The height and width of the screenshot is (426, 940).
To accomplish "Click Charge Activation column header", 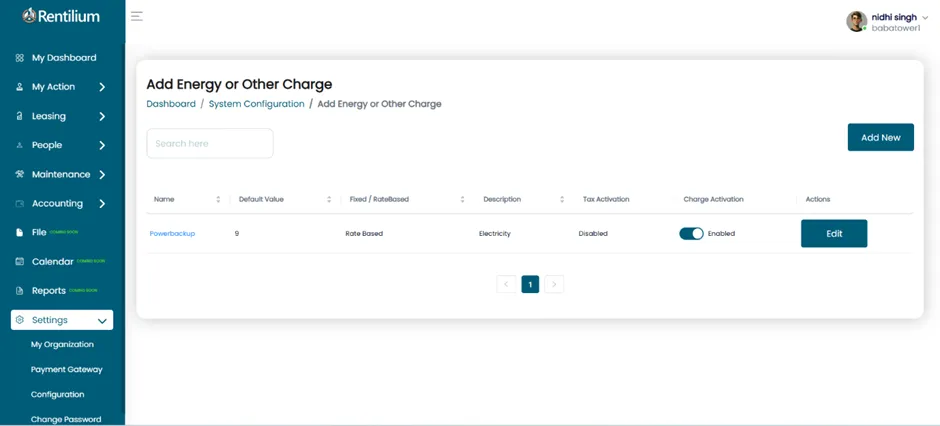I will 713,200.
